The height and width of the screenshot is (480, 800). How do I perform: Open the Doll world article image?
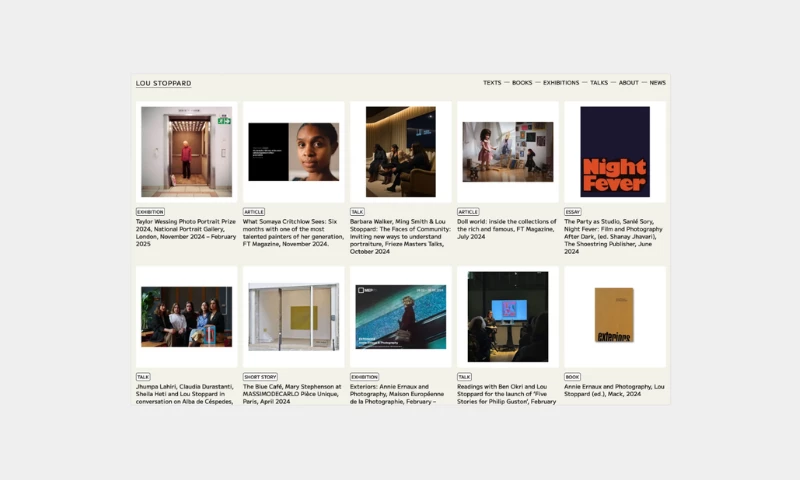click(x=508, y=152)
